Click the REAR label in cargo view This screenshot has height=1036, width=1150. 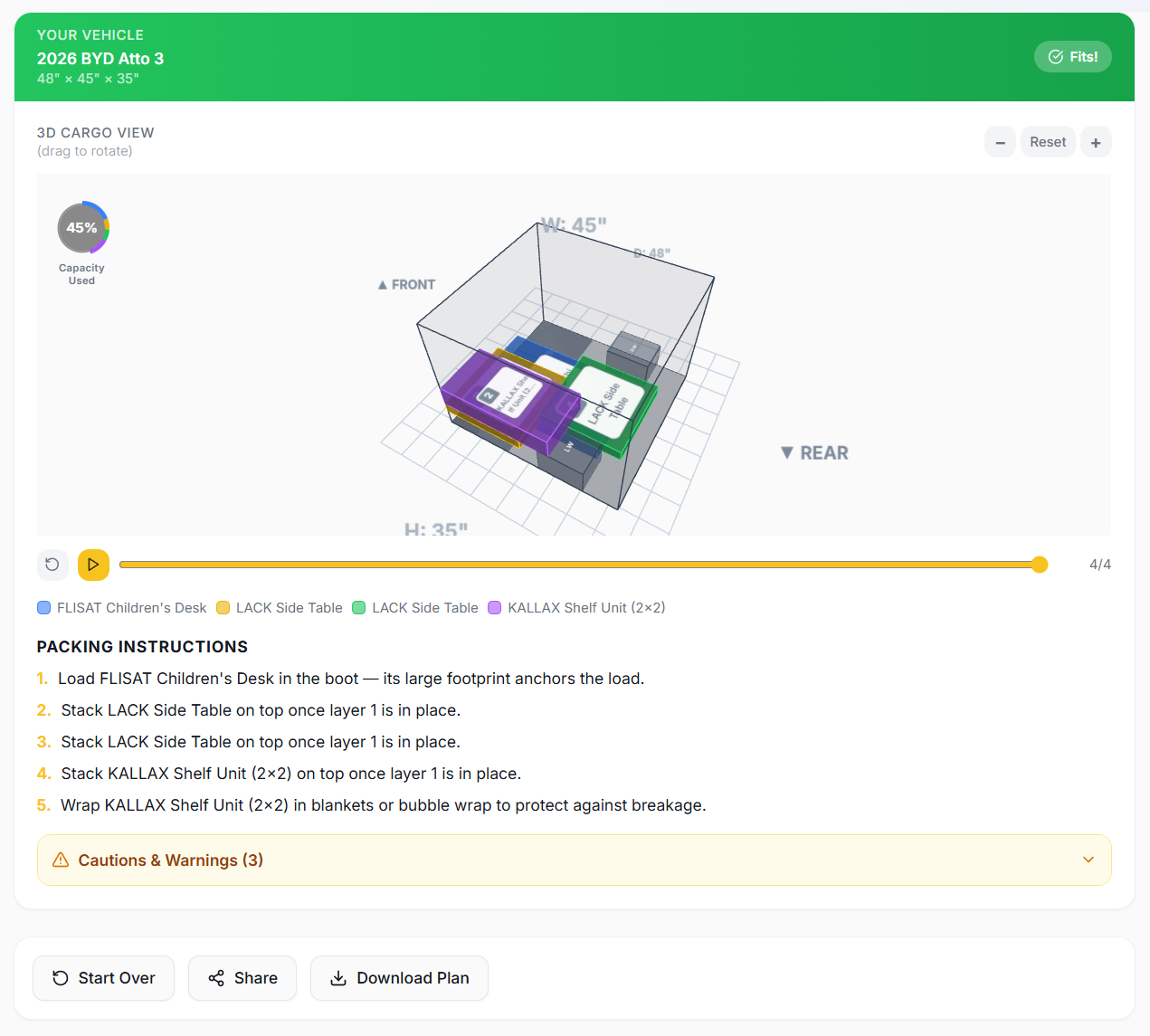(814, 453)
